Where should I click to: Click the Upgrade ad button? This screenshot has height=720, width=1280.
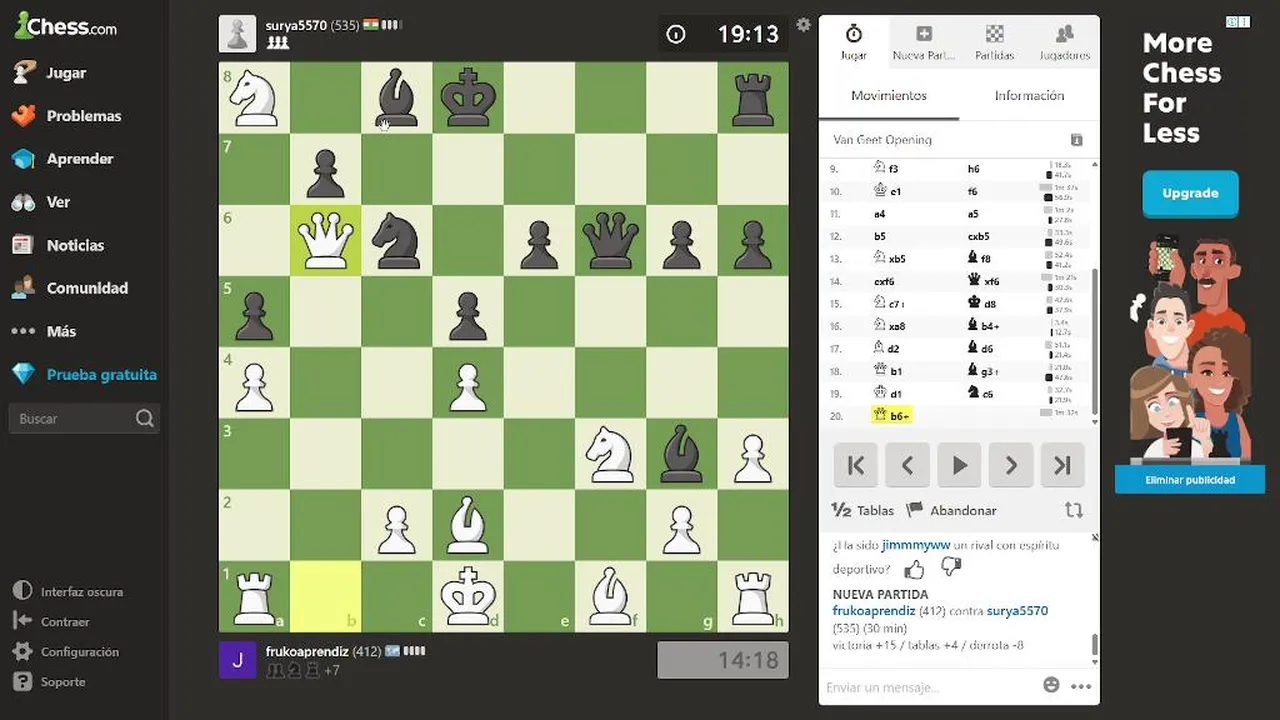1190,194
